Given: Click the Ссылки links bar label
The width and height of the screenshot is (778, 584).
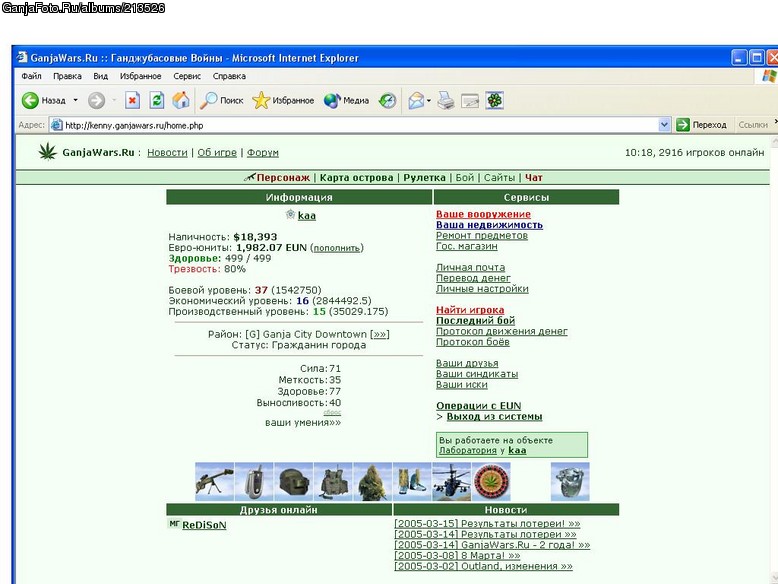Looking at the screenshot, I should tap(753, 125).
